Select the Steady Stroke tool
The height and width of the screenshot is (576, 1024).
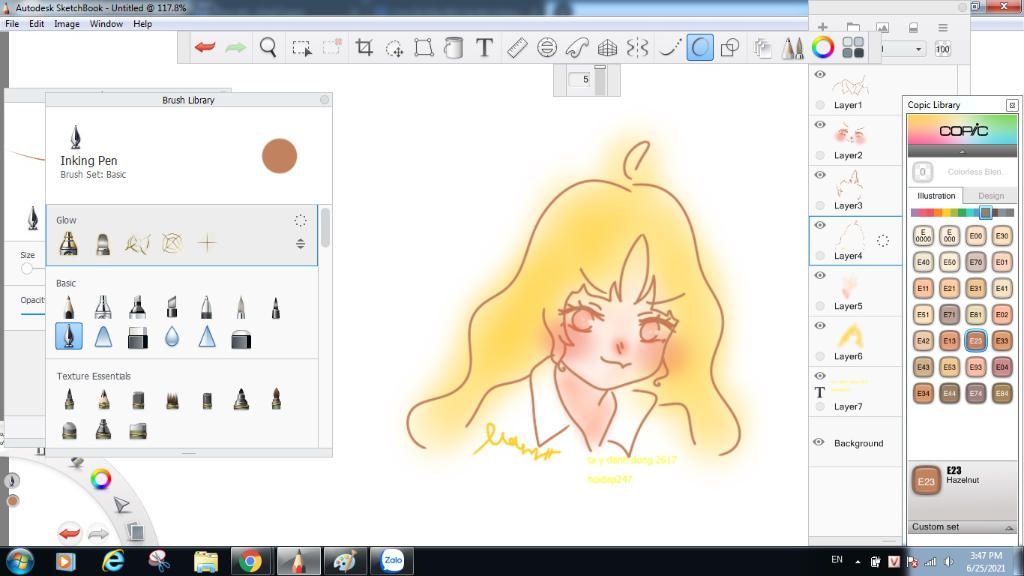(x=669, y=48)
